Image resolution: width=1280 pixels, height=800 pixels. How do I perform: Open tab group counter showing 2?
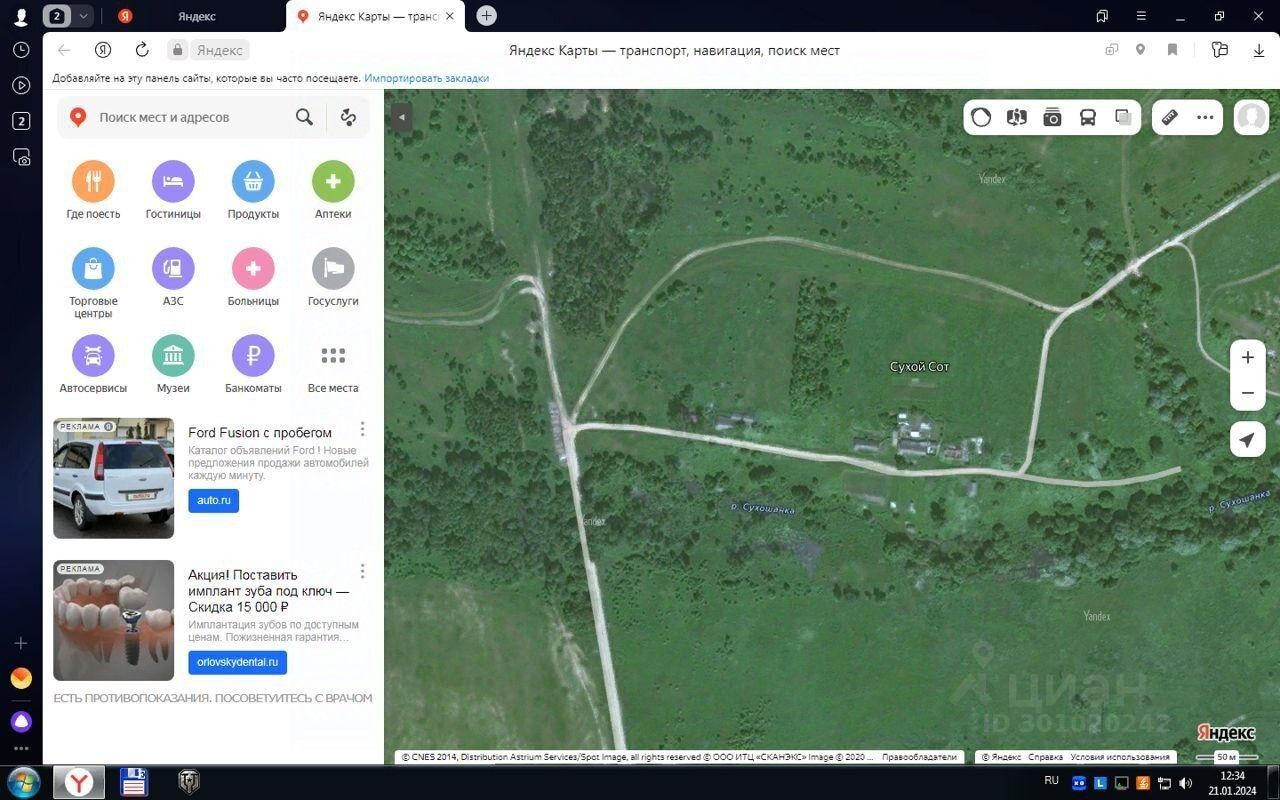57,16
